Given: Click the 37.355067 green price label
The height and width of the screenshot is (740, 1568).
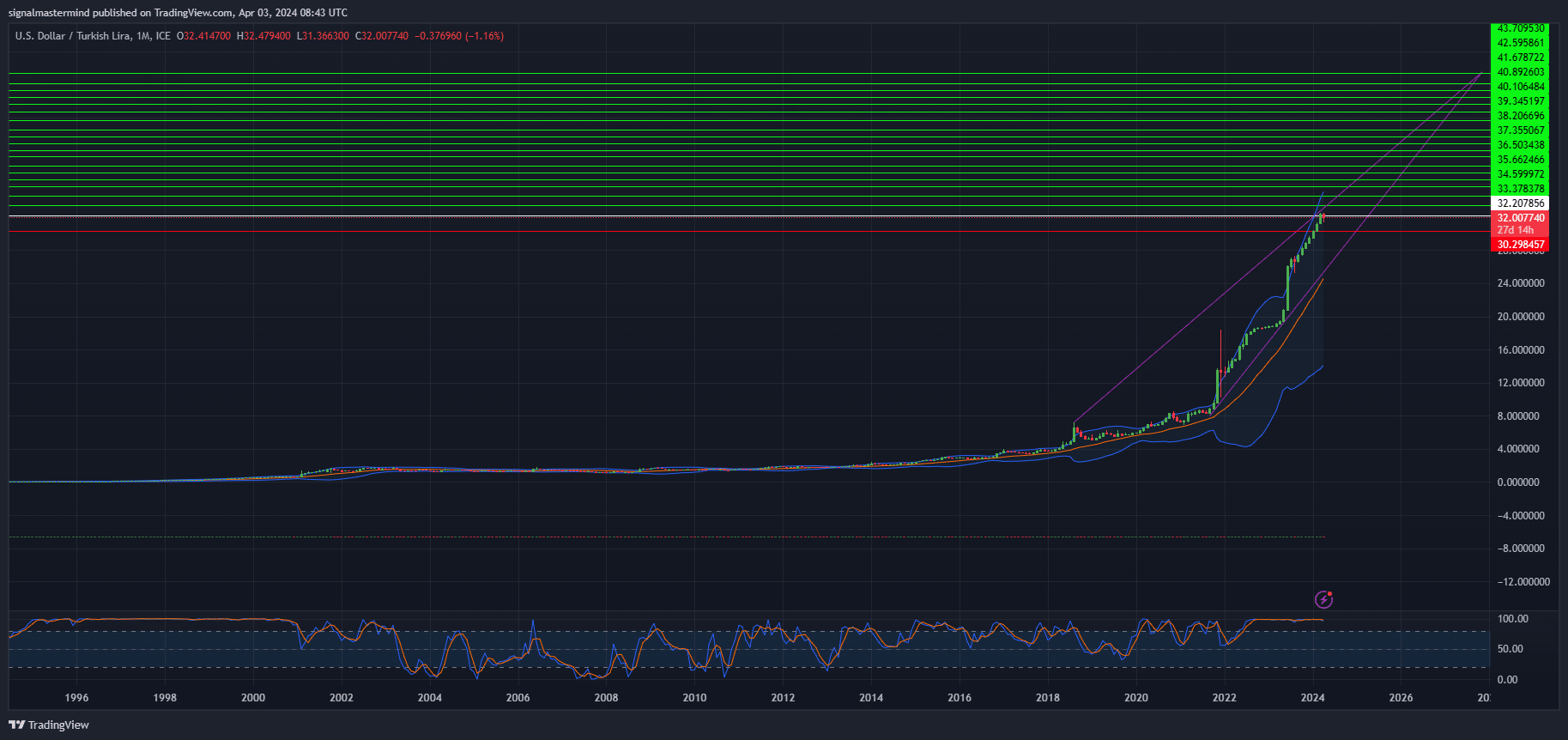Looking at the screenshot, I should pos(1521,130).
